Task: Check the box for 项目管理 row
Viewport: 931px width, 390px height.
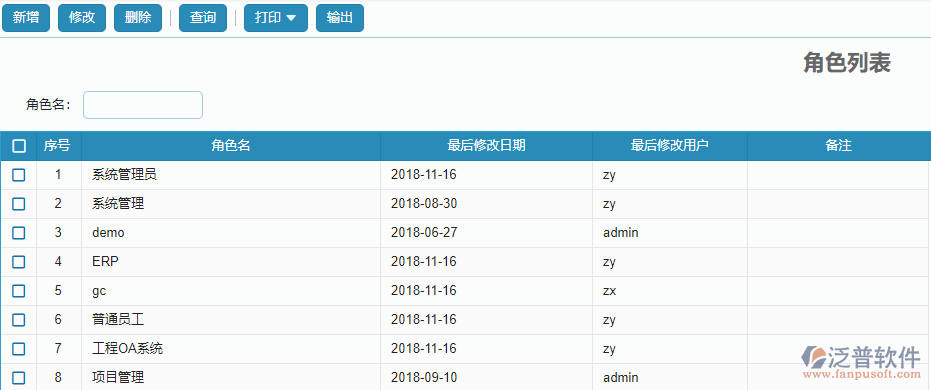Action: (19, 378)
